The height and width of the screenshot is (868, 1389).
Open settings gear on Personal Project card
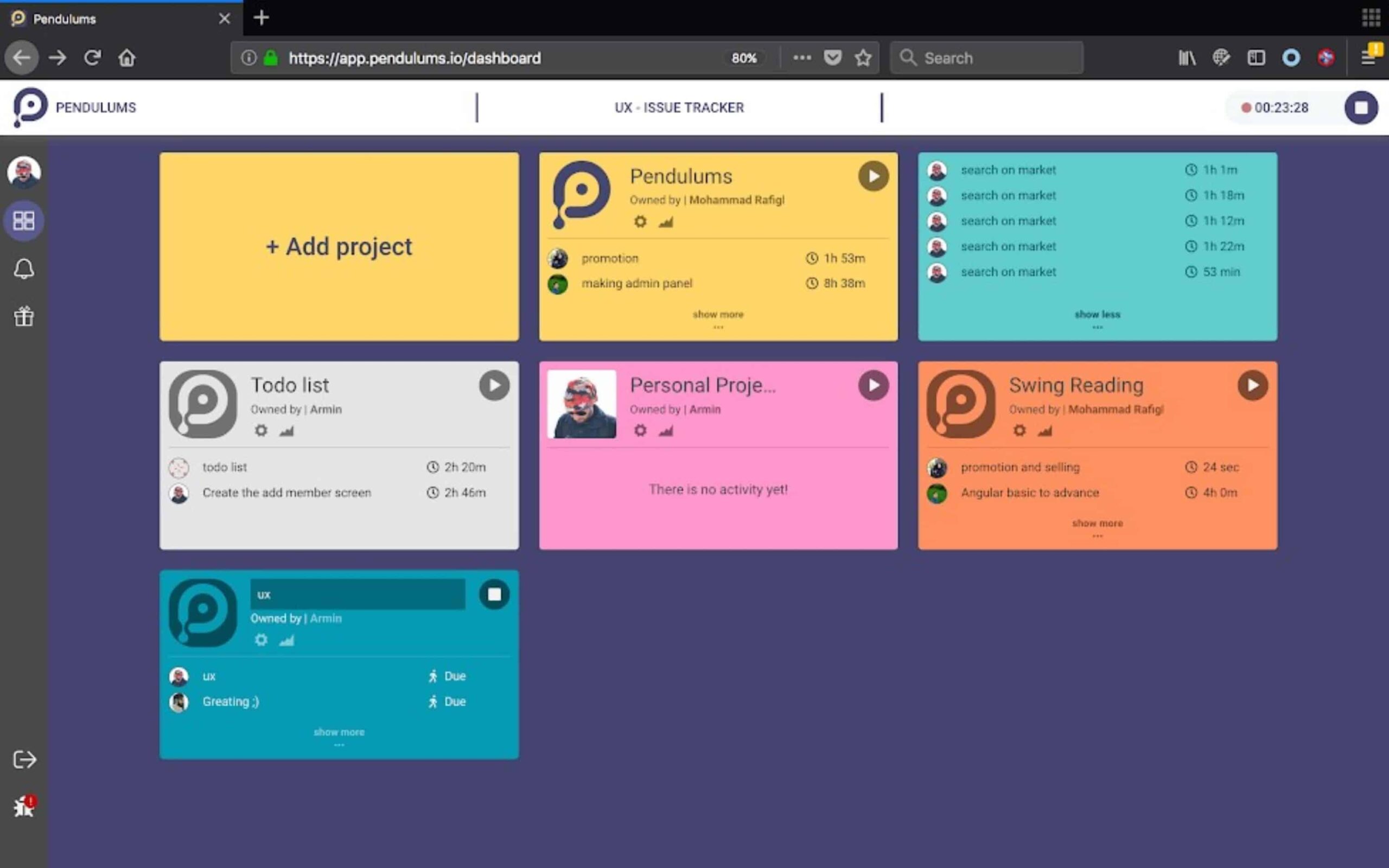click(x=641, y=431)
